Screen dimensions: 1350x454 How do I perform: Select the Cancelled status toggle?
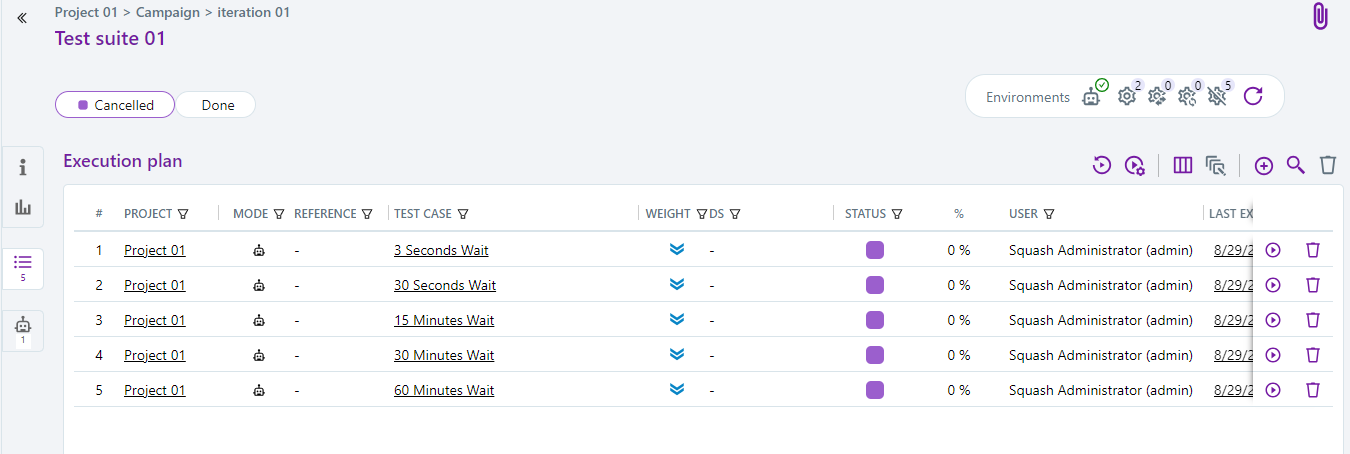tap(115, 105)
